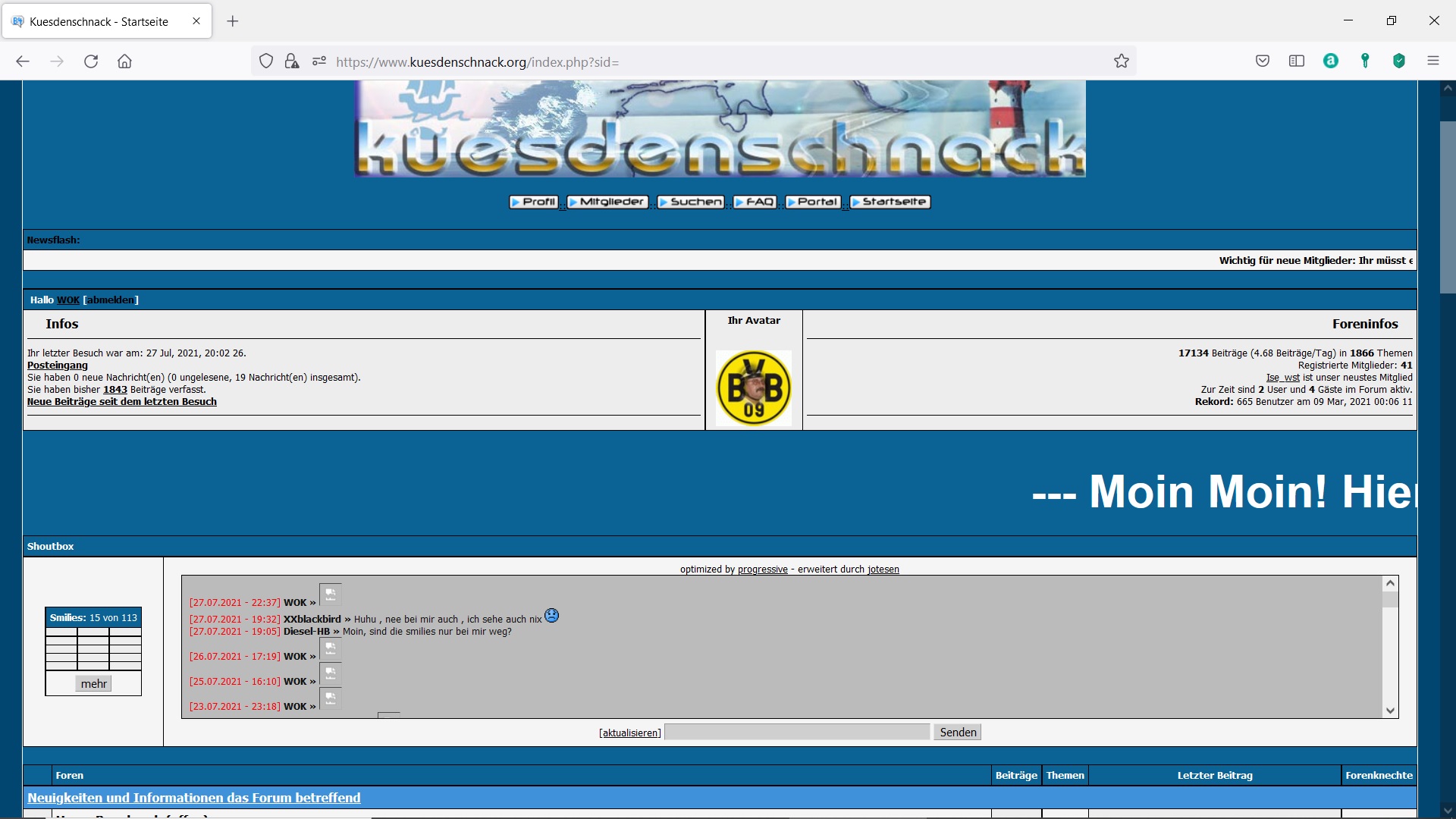Open a new browser tab
Viewport: 1456px width, 819px height.
(233, 21)
